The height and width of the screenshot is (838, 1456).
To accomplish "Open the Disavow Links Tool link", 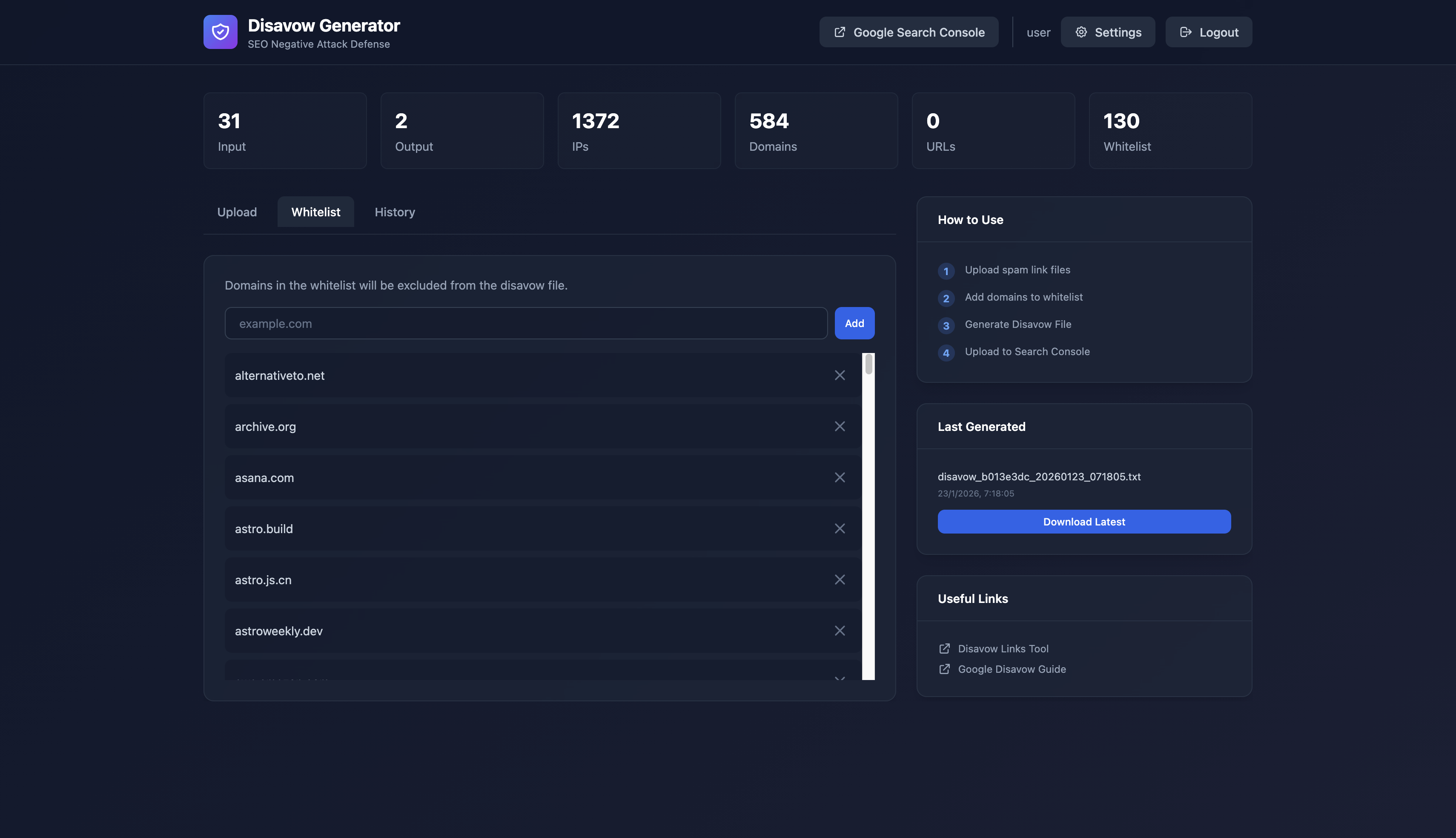I will [x=1003, y=649].
